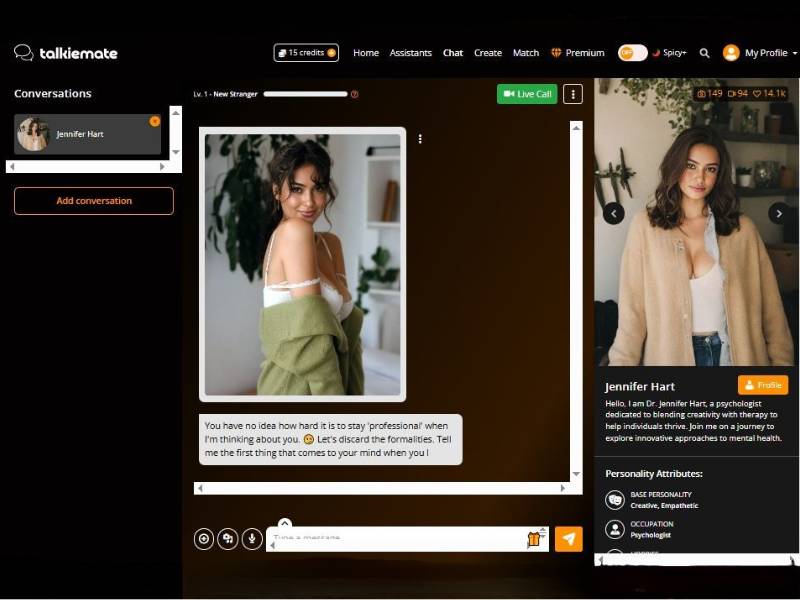Screen dimensions: 800x600
Task: Open the Assistants page
Action: pos(410,53)
